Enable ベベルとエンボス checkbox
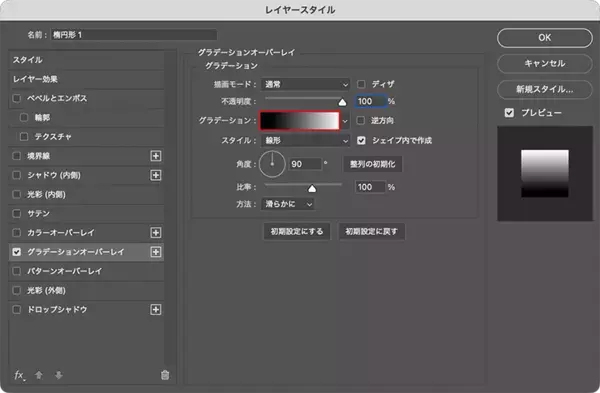This screenshot has height=393, width=600. (x=16, y=98)
